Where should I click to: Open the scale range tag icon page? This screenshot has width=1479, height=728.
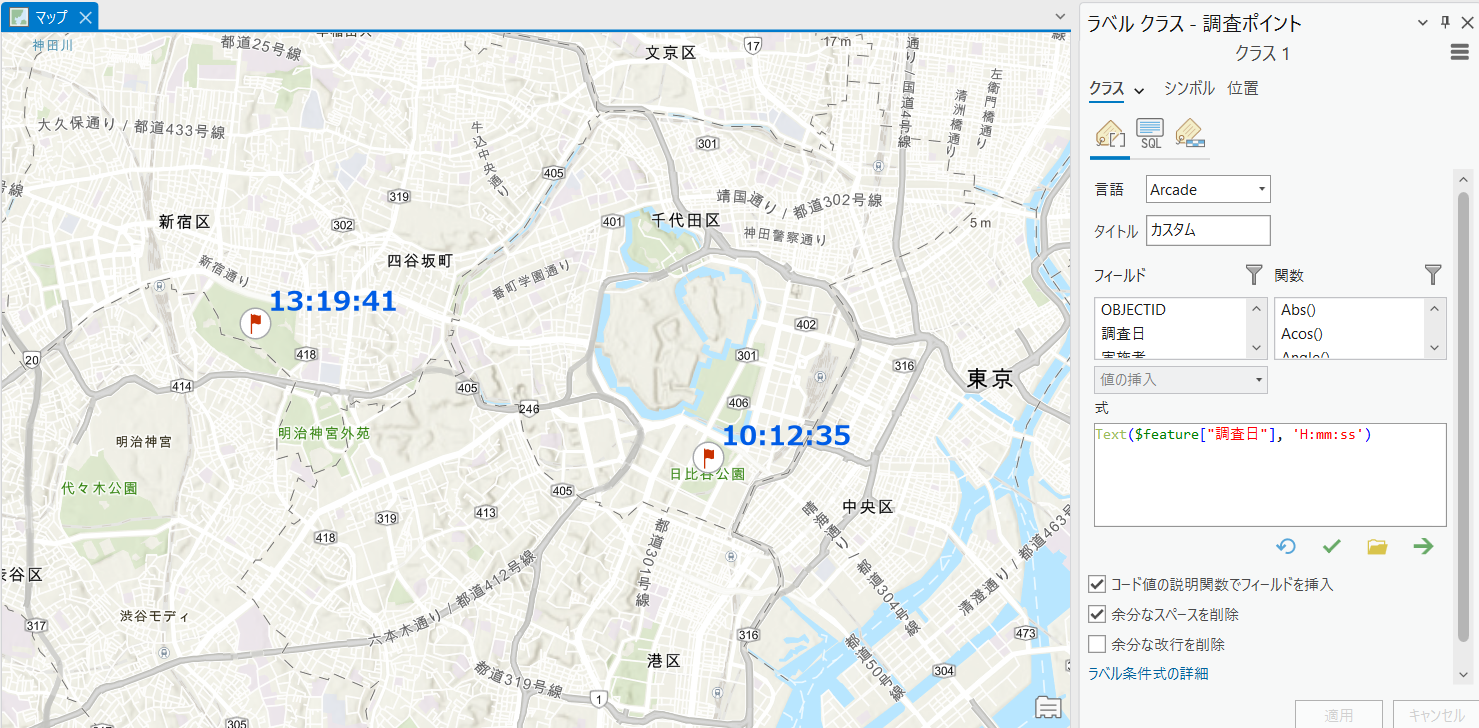click(x=1189, y=133)
